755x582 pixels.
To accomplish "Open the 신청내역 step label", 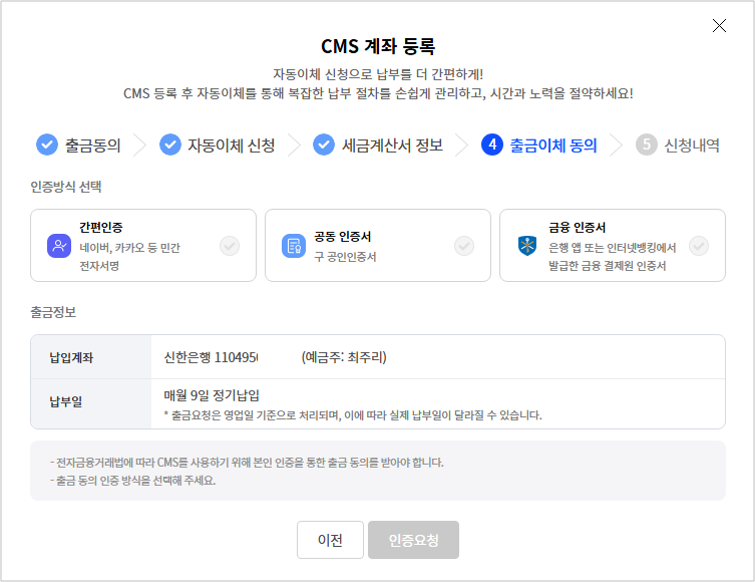I will pyautogui.click(x=691, y=145).
